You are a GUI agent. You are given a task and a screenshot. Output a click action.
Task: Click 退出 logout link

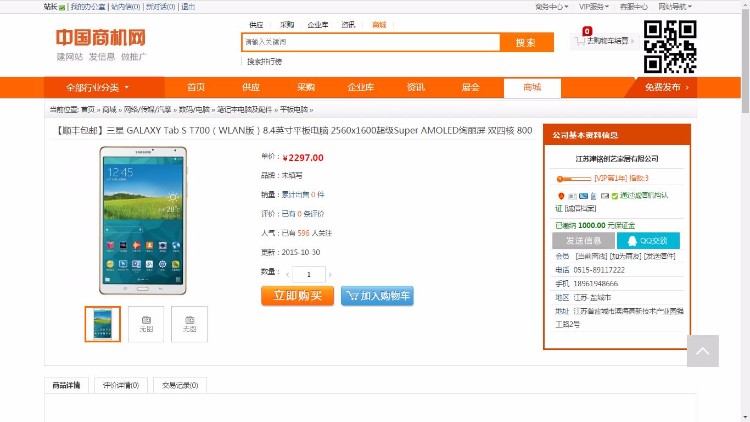(x=188, y=7)
